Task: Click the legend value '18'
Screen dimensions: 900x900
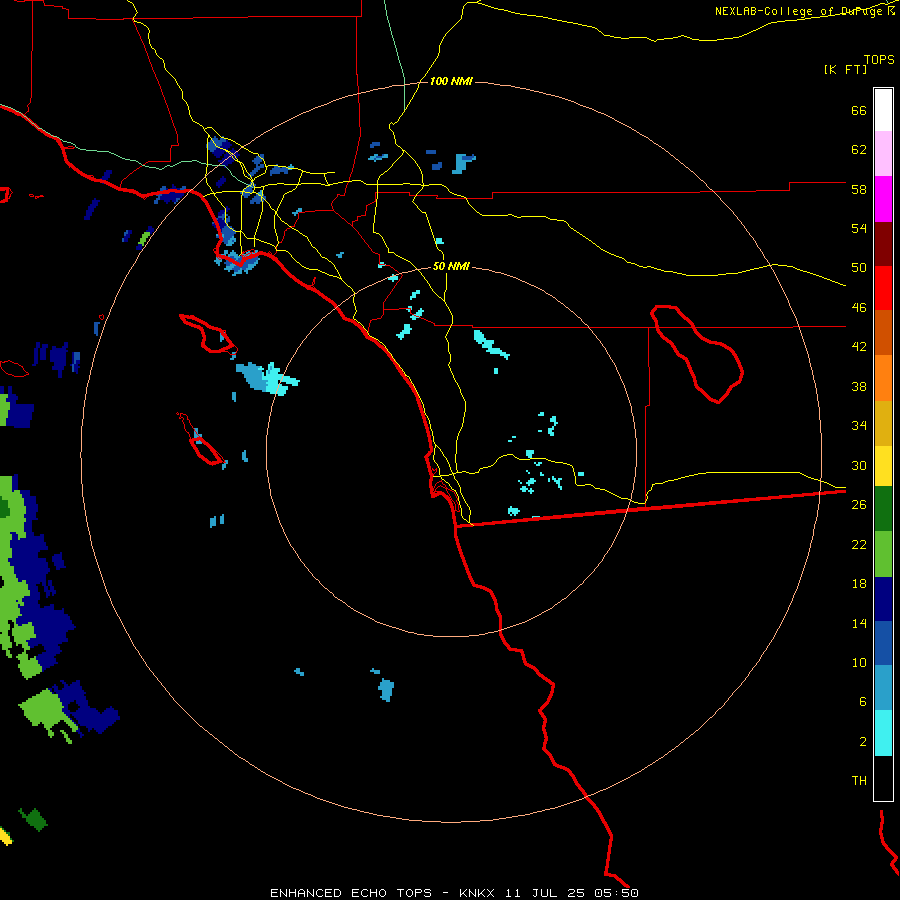Action: tap(859, 584)
